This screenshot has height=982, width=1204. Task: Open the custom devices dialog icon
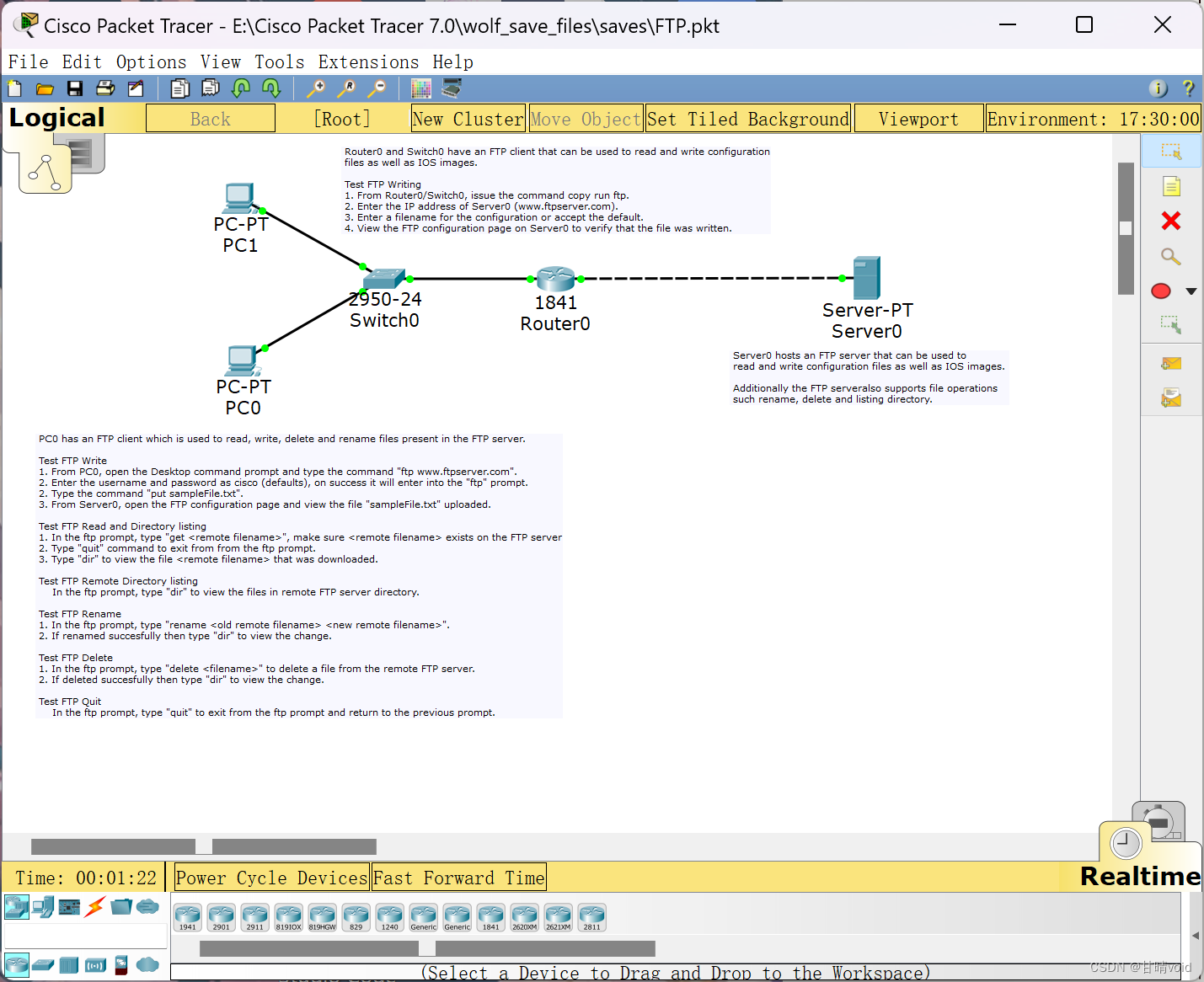point(452,88)
